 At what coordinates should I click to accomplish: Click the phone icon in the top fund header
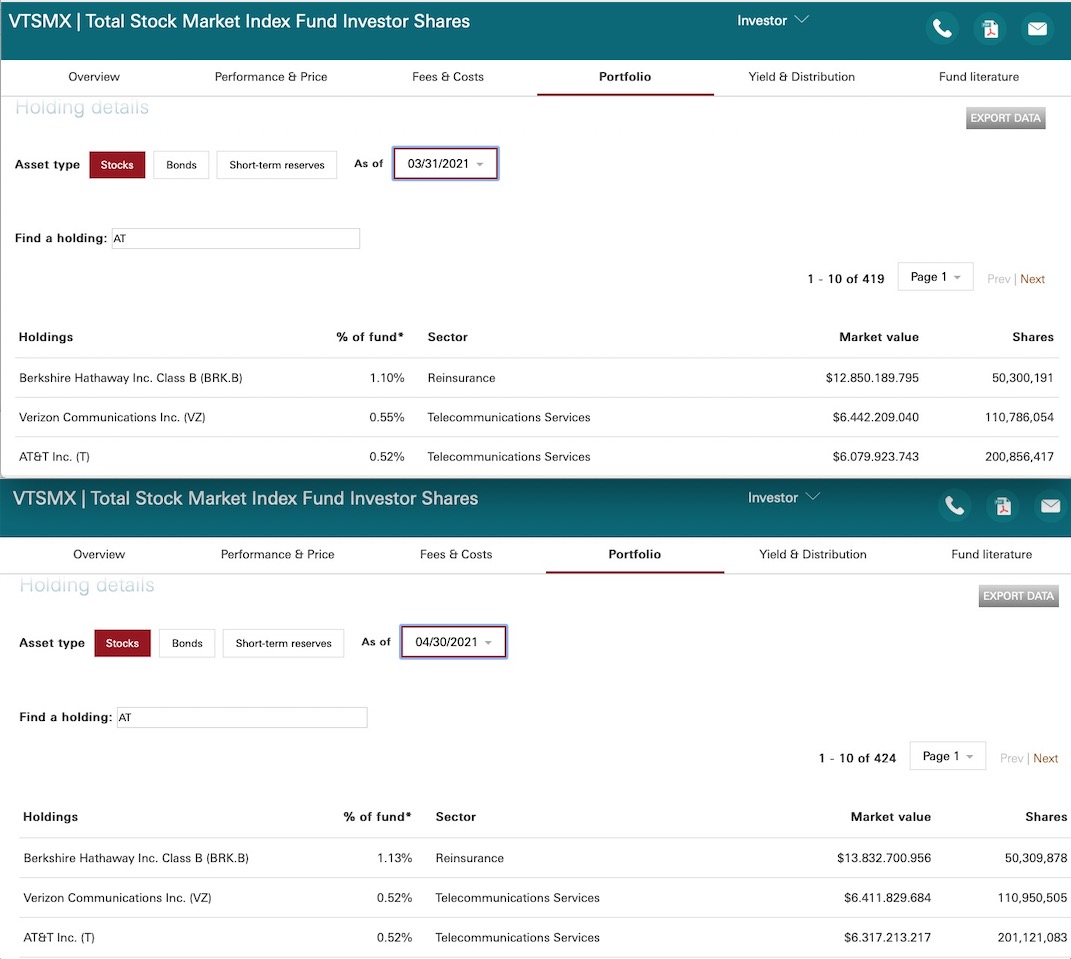coord(942,29)
